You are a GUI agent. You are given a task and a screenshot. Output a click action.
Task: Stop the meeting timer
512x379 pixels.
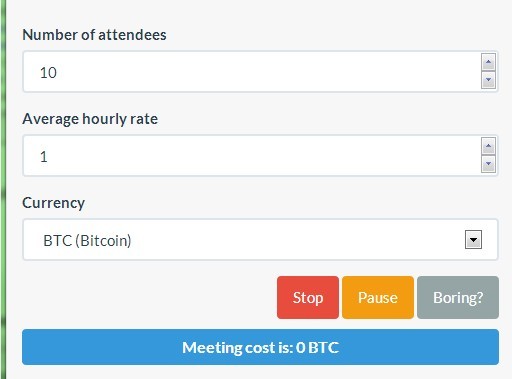tap(308, 297)
